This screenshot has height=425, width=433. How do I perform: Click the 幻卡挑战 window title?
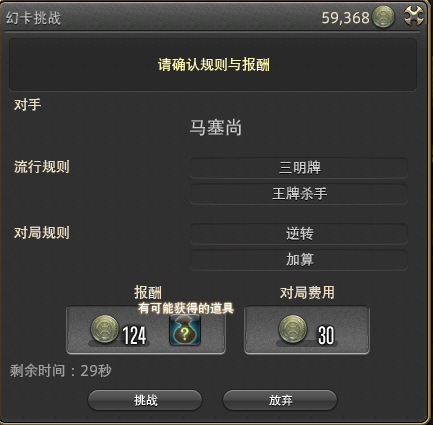pyautogui.click(x=33, y=18)
